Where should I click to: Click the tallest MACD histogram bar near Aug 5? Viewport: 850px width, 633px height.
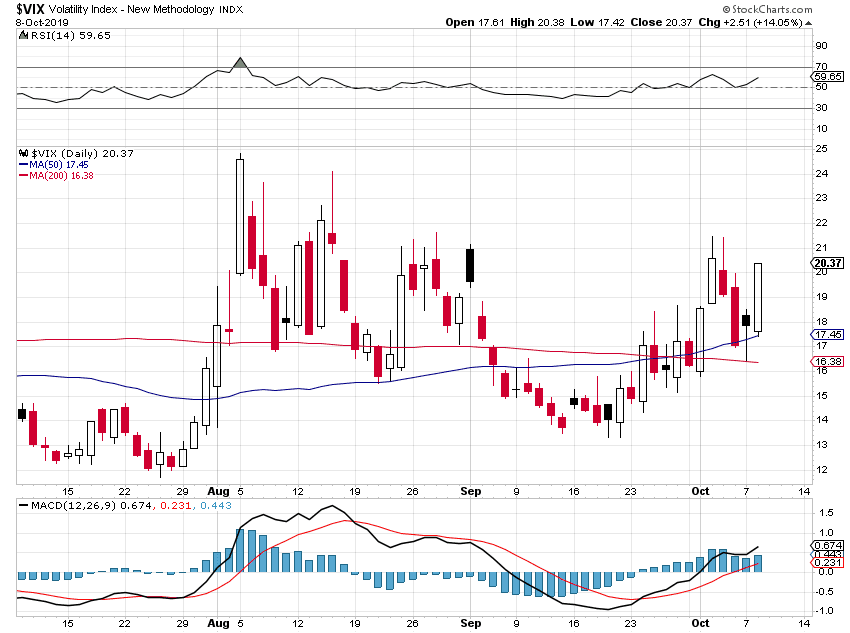tap(240, 550)
